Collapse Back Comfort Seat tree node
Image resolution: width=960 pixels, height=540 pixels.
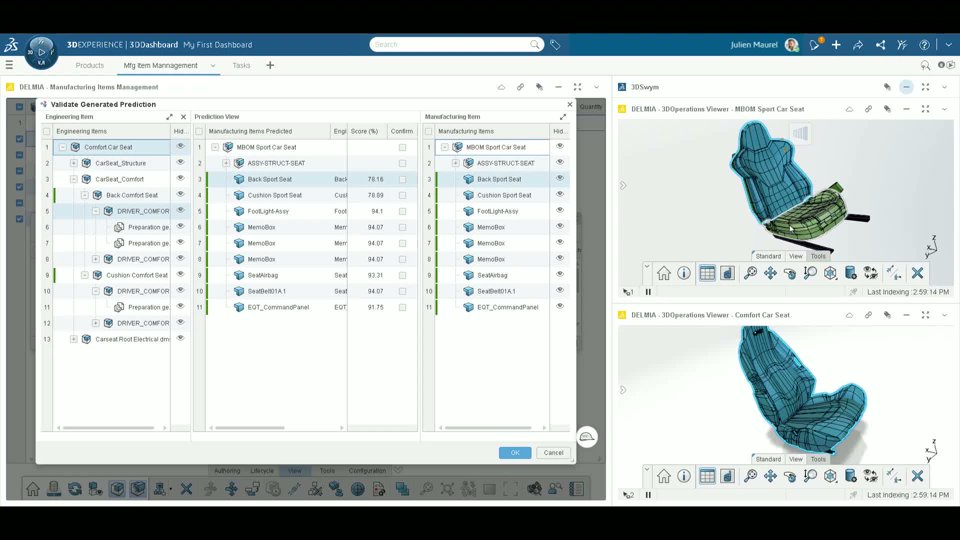(84, 195)
